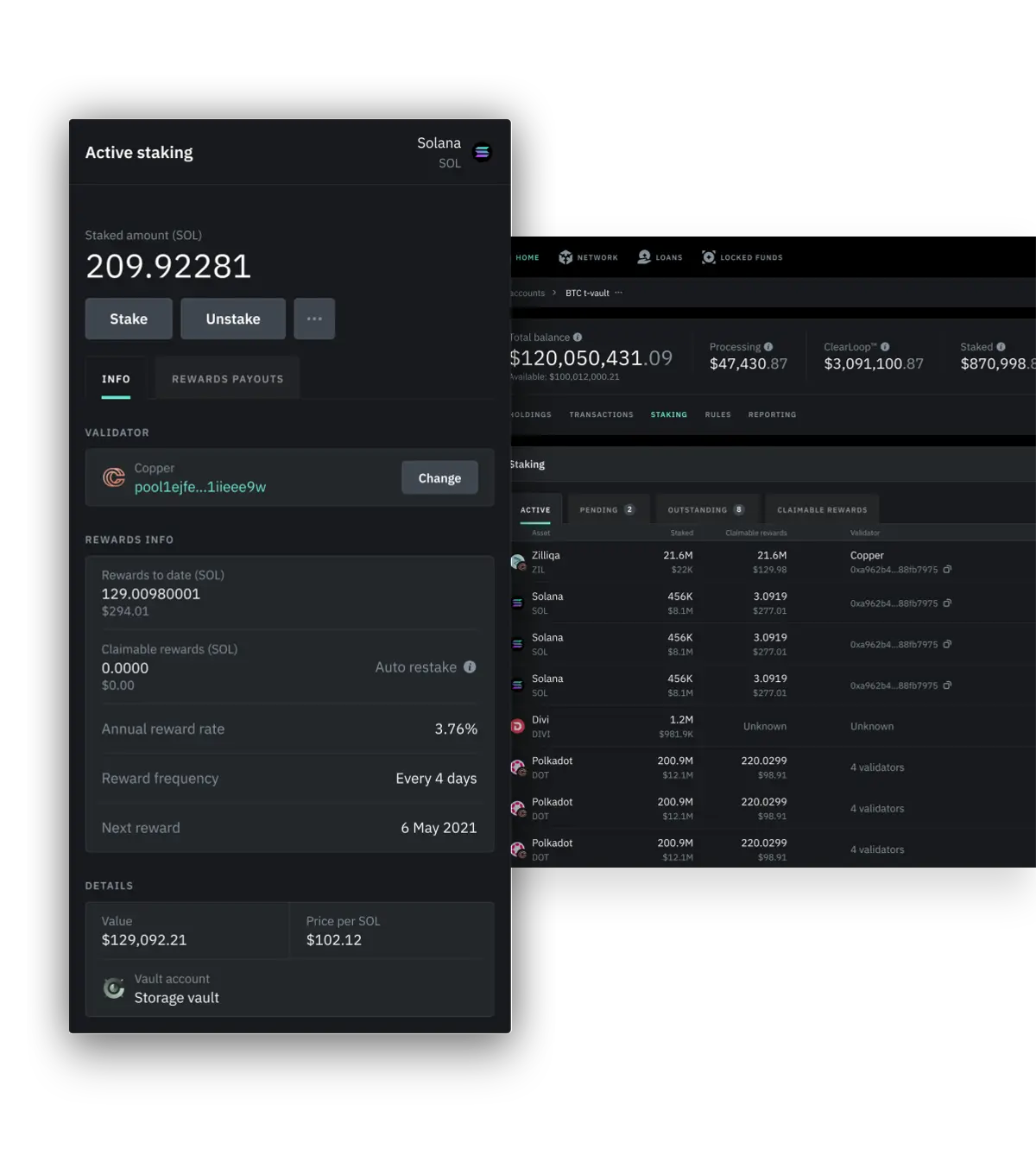The height and width of the screenshot is (1149, 1036).
Task: Click the Solana logo in Active staking header
Action: point(483,153)
